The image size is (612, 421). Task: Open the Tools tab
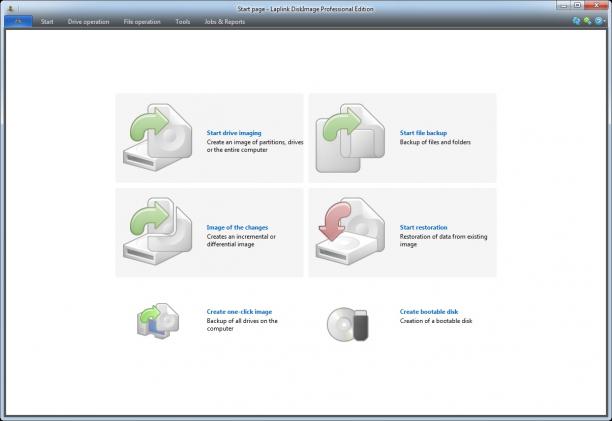click(x=183, y=22)
